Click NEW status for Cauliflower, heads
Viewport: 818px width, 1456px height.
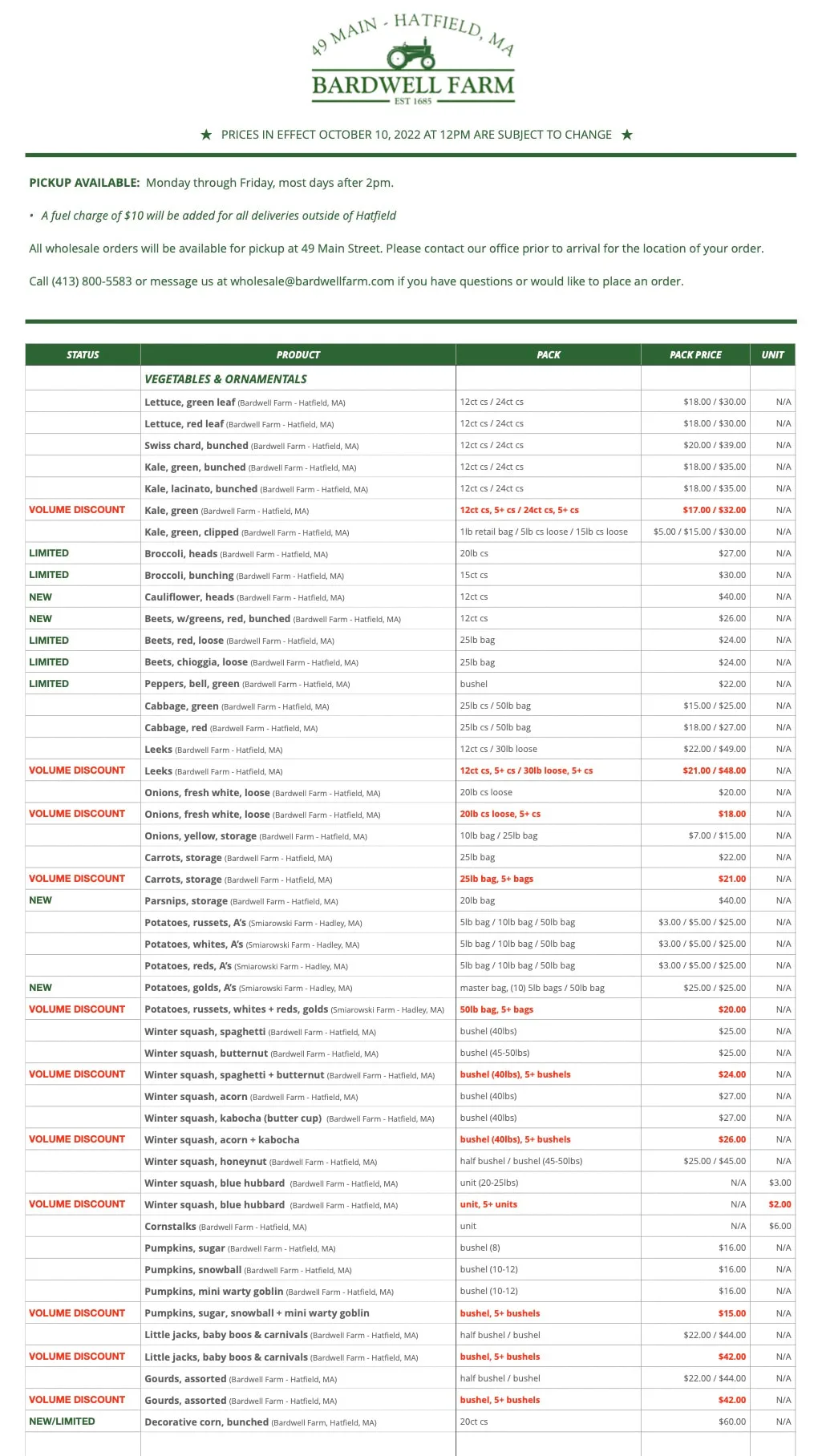click(x=40, y=597)
